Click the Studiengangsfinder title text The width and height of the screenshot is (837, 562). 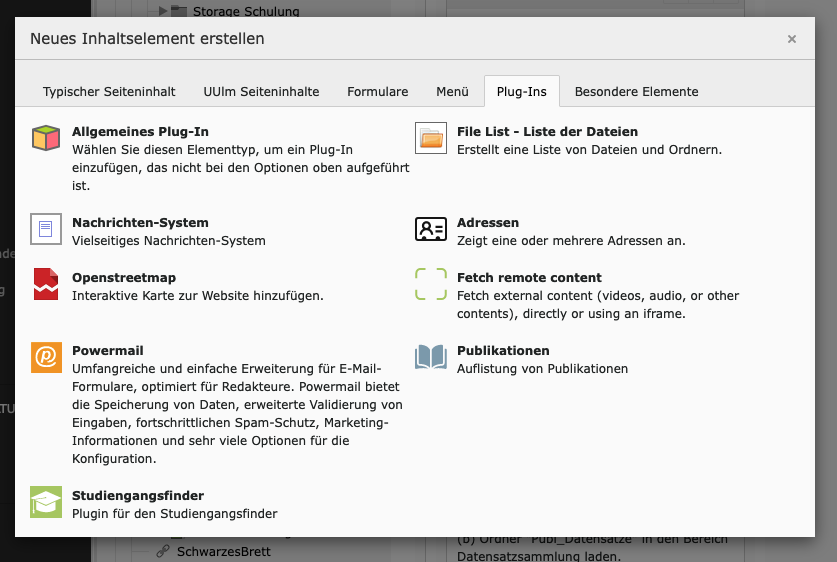click(x=138, y=496)
